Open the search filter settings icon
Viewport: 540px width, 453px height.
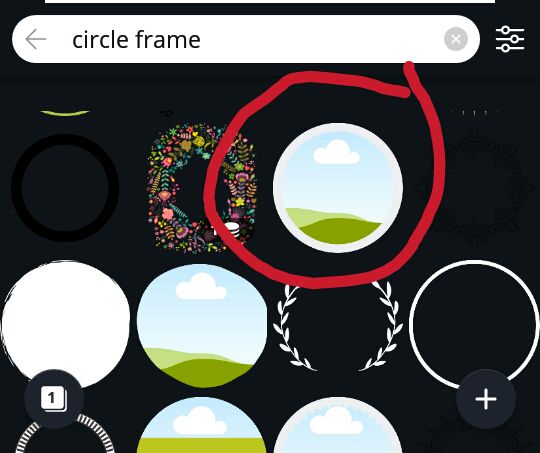(x=510, y=39)
